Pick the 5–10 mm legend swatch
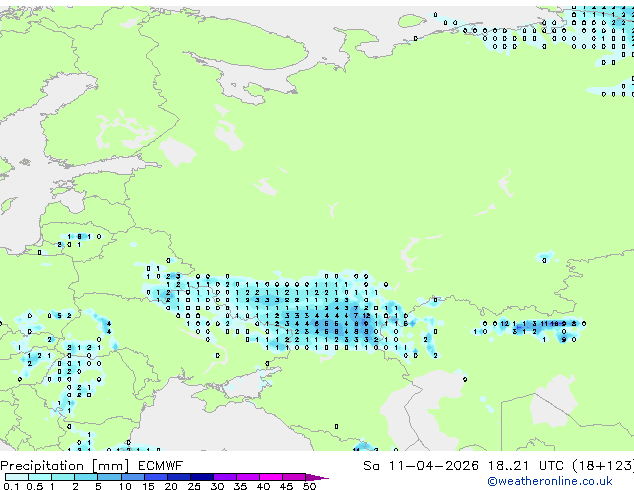 (x=110, y=477)
